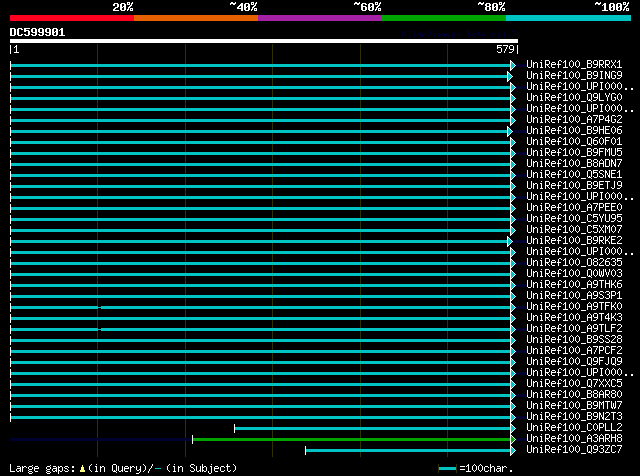Select the UniRef100_A9T4K3 label
The height and width of the screenshot is (476, 640).
tap(574, 318)
